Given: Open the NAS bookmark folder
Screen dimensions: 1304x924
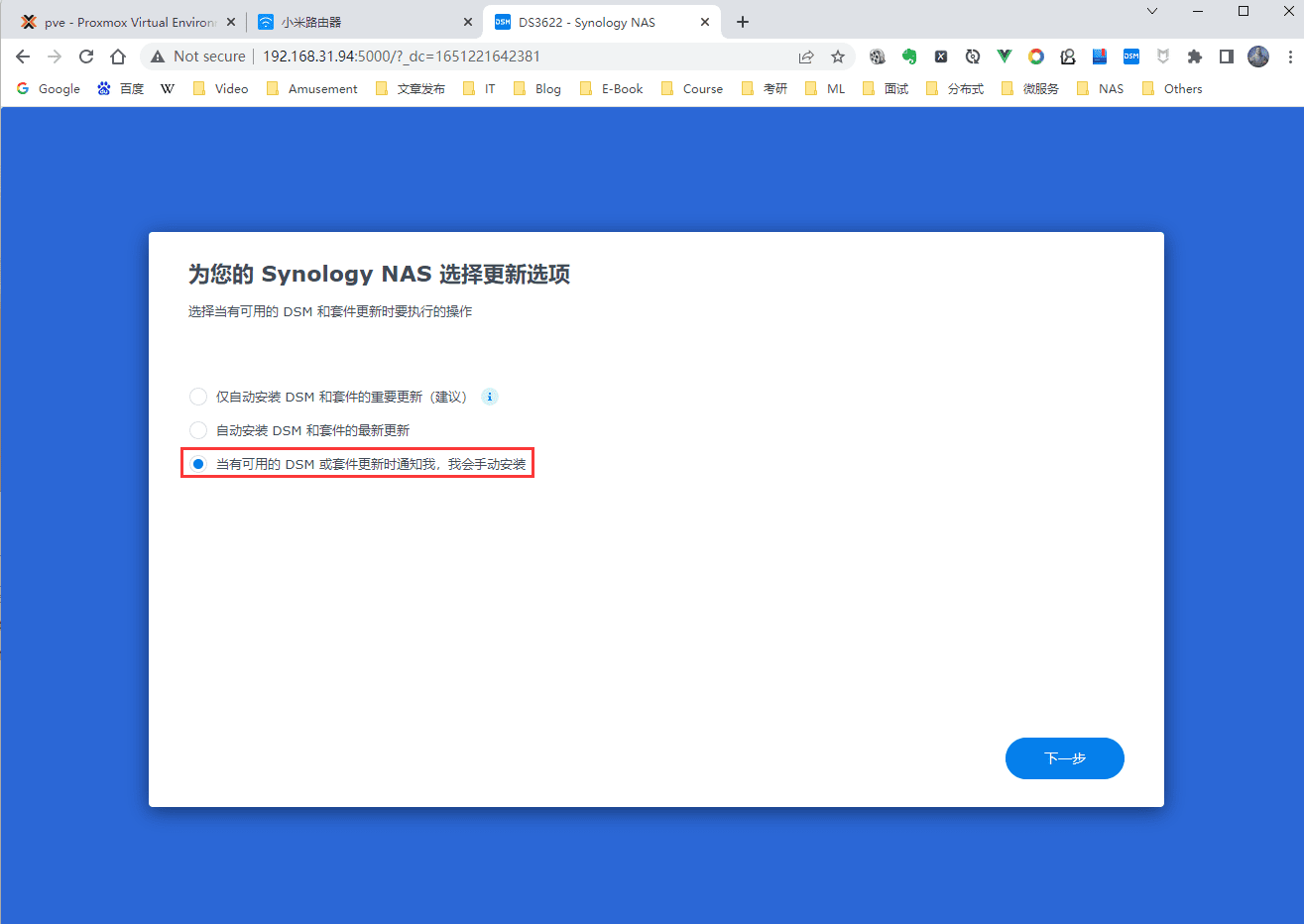Looking at the screenshot, I should (x=1101, y=89).
